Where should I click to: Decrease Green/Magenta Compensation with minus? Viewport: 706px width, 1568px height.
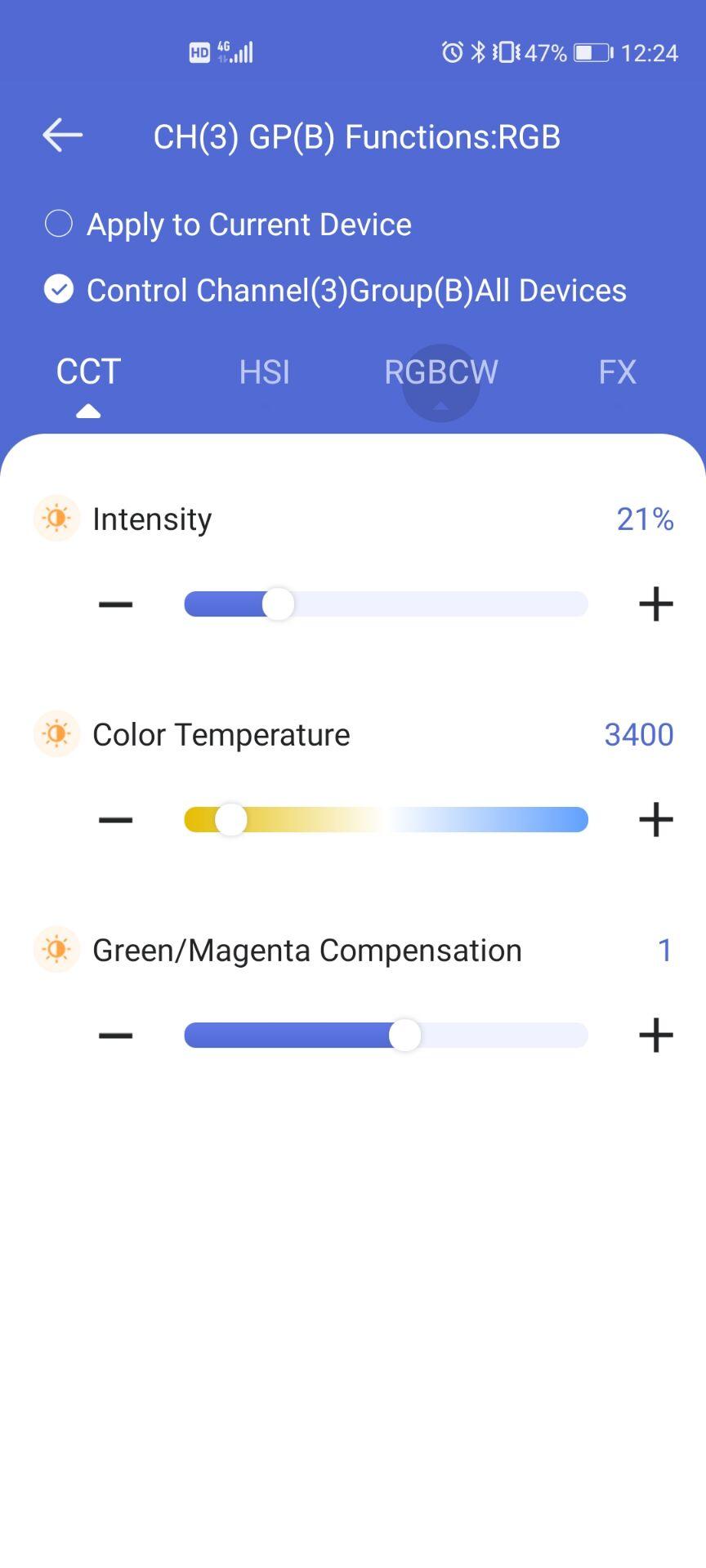click(x=115, y=1036)
